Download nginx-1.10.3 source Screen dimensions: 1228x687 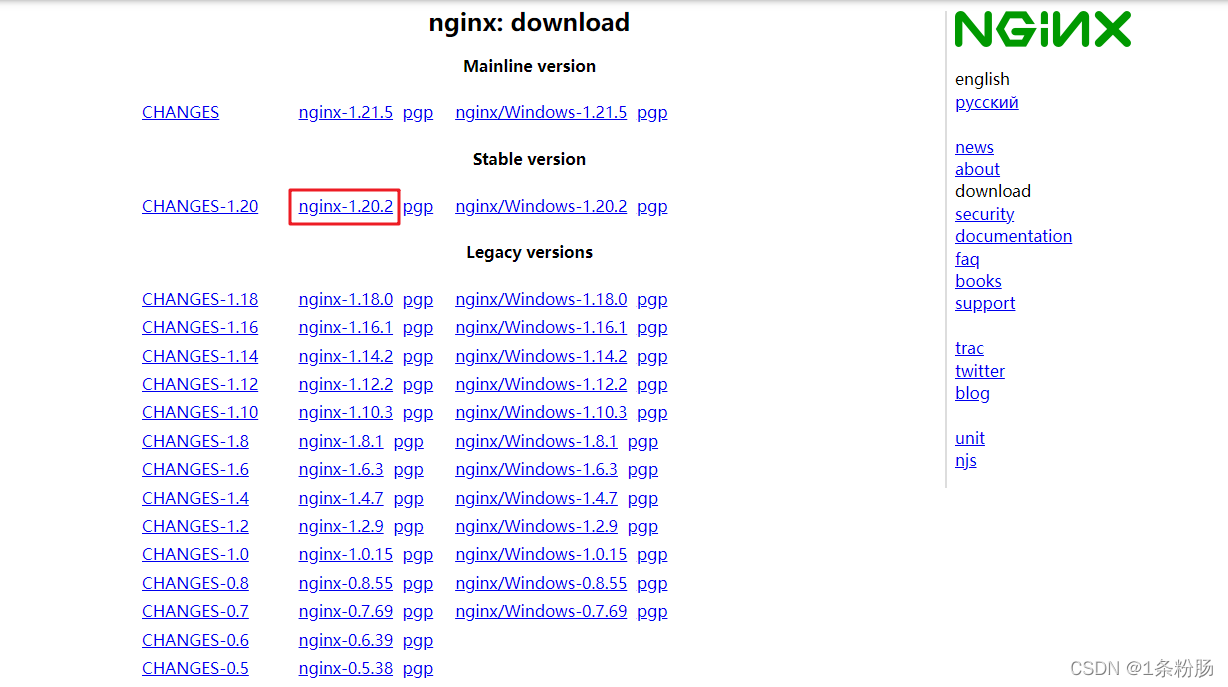(x=346, y=413)
